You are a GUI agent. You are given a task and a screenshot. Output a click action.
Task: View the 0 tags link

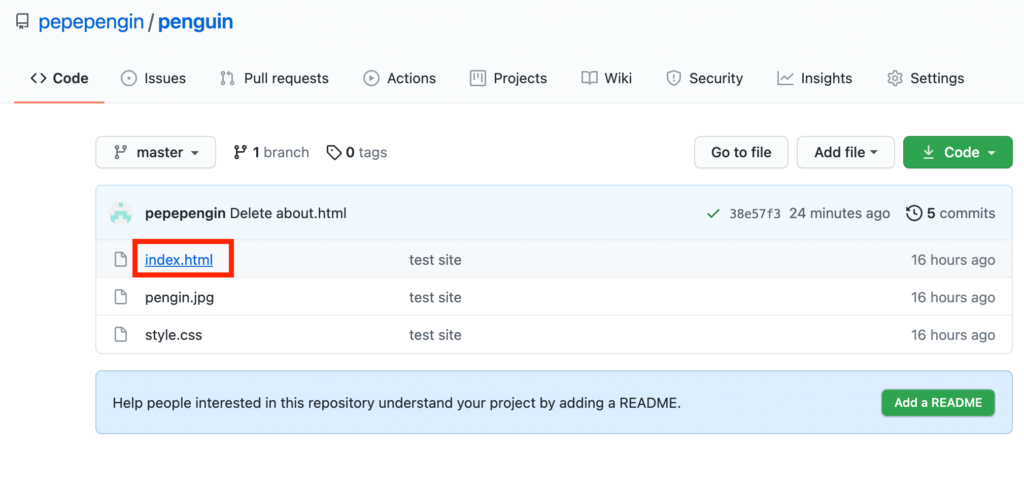tap(357, 152)
